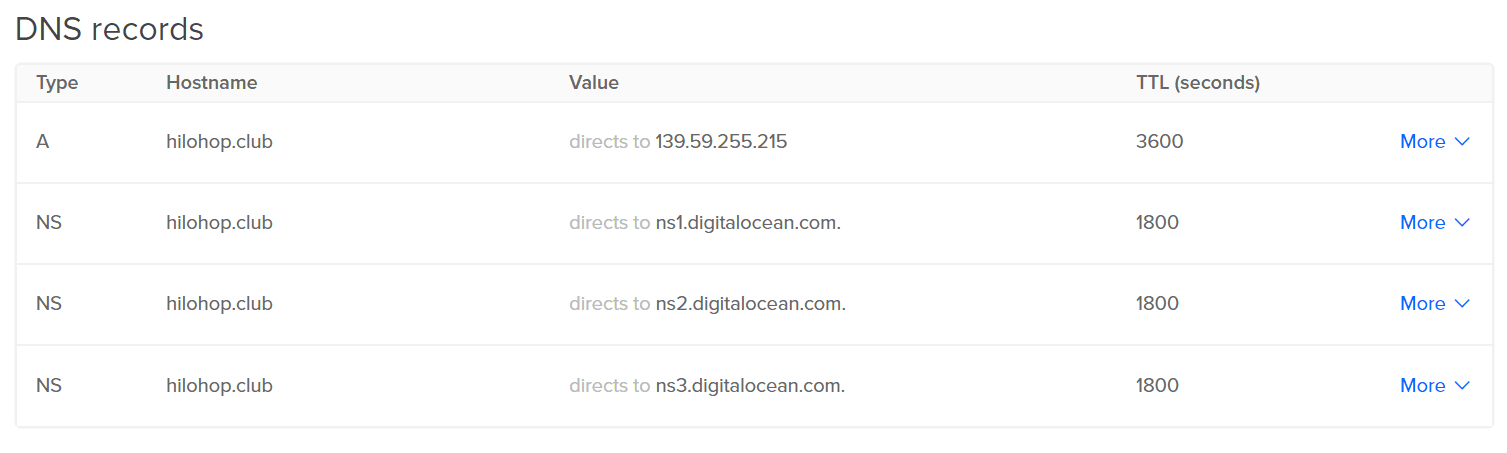This screenshot has width=1507, height=453.
Task: Click chevron arrow on ns3 record row
Action: tap(1462, 386)
